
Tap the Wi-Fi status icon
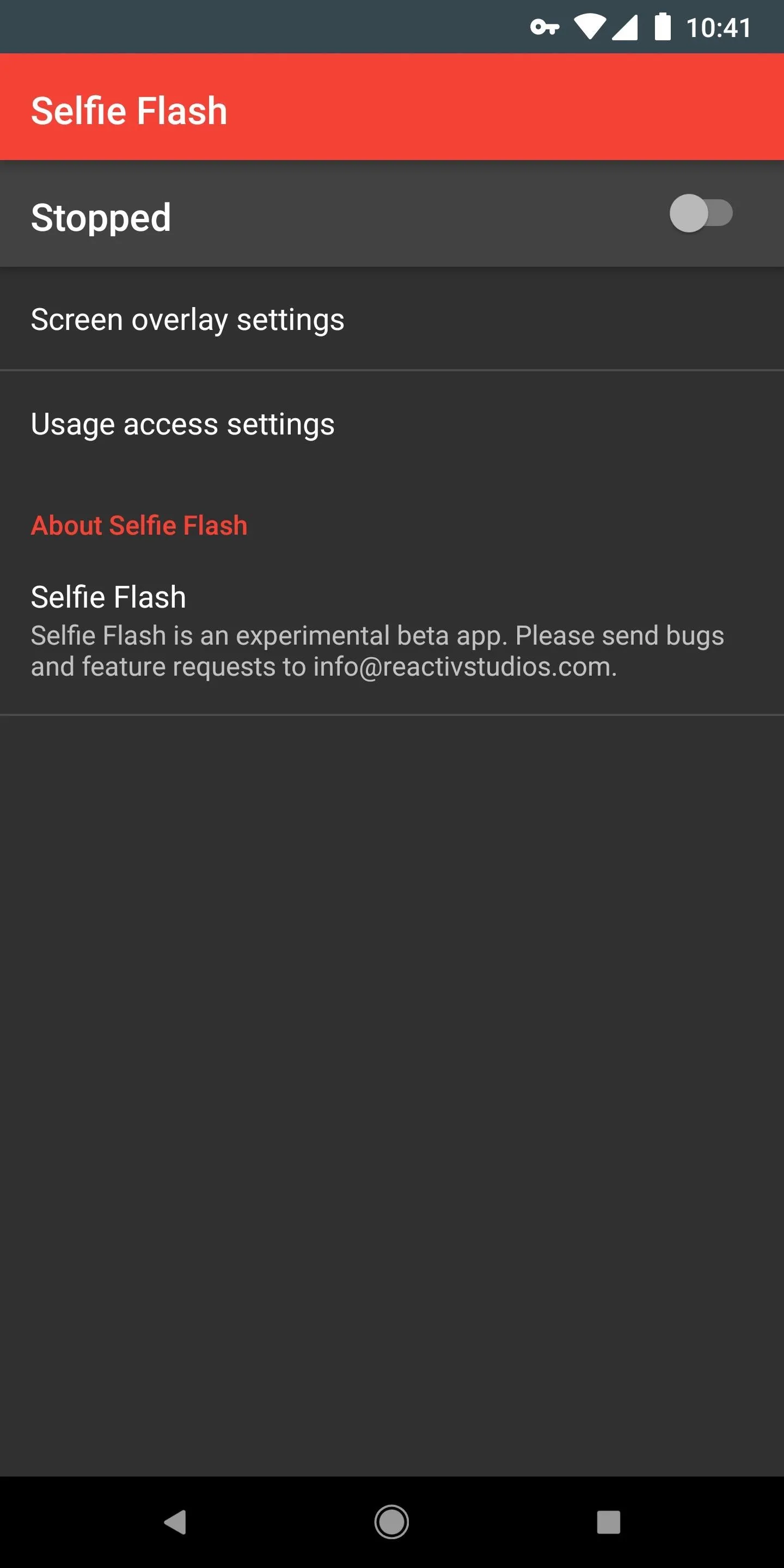point(589,27)
